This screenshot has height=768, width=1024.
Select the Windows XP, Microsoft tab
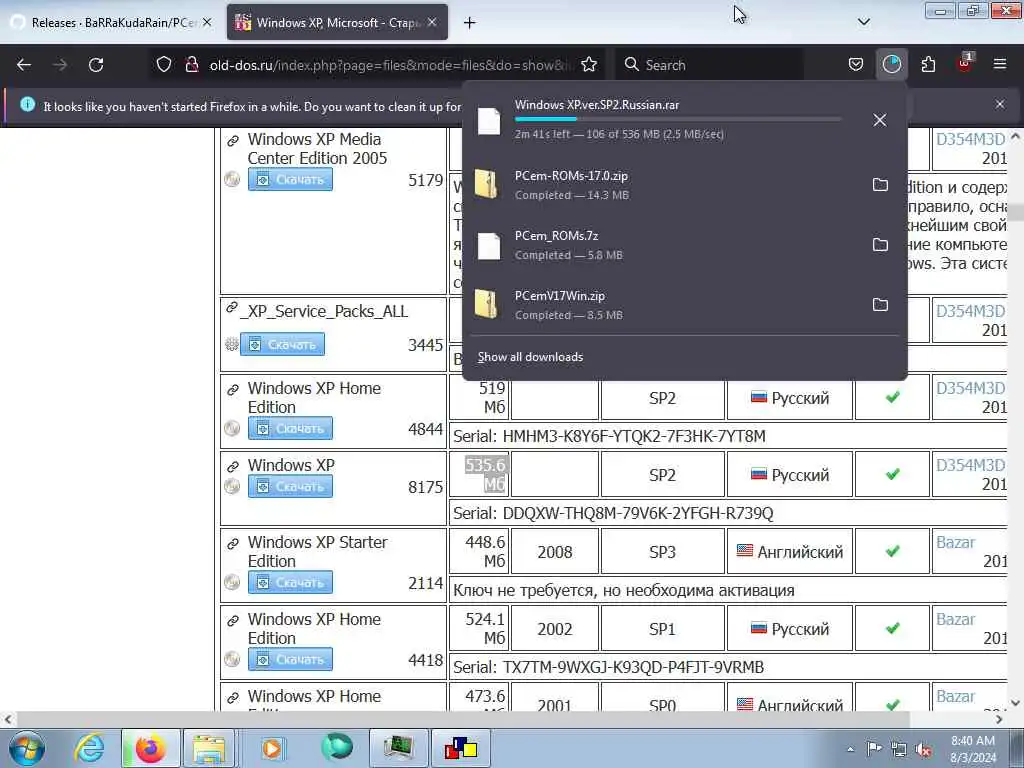point(337,23)
